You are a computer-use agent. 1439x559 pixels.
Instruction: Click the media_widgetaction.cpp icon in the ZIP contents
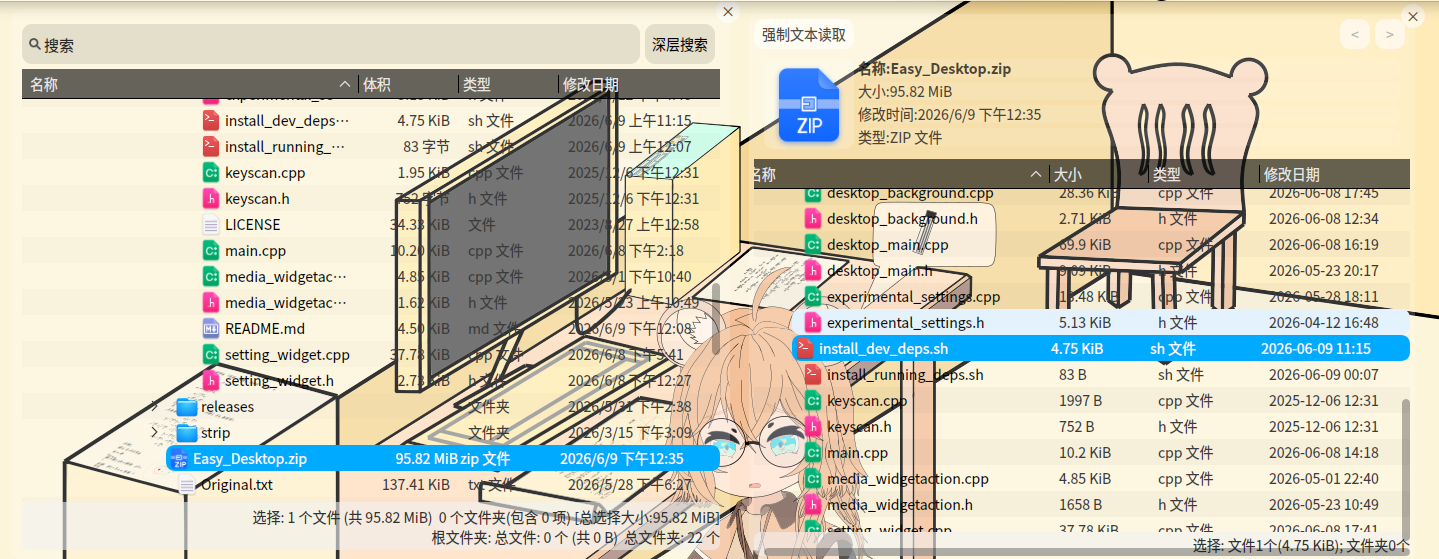pos(813,479)
